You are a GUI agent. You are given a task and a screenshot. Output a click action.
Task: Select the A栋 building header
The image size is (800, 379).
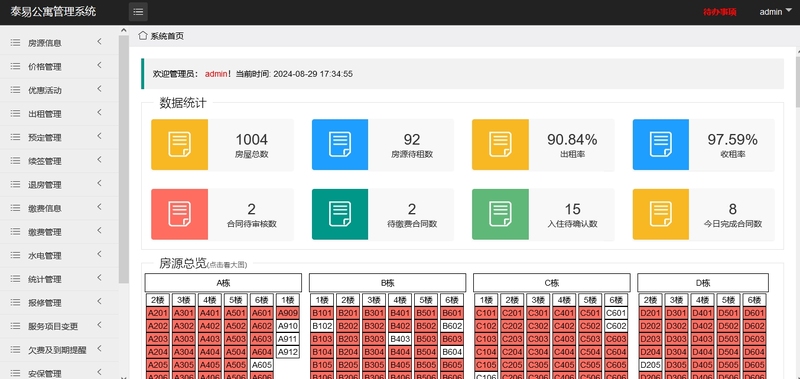223,283
